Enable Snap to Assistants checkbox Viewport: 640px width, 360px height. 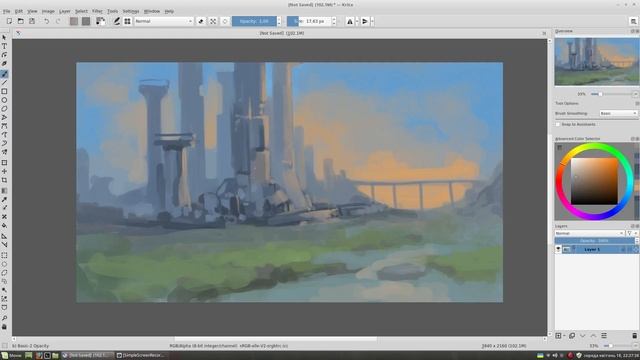point(558,124)
